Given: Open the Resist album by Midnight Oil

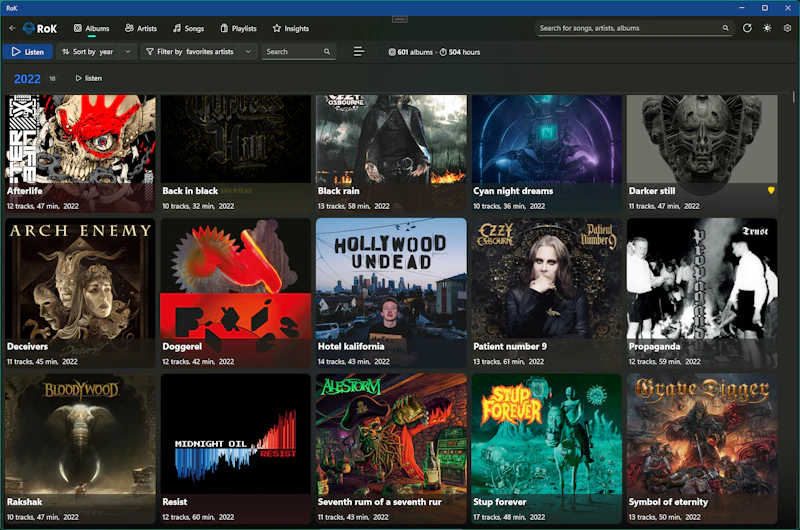Looking at the screenshot, I should [x=236, y=448].
